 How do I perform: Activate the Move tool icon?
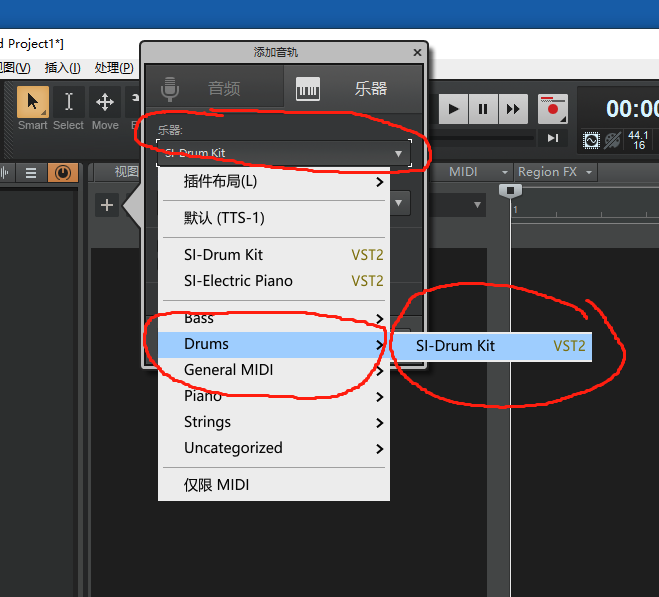(x=105, y=102)
